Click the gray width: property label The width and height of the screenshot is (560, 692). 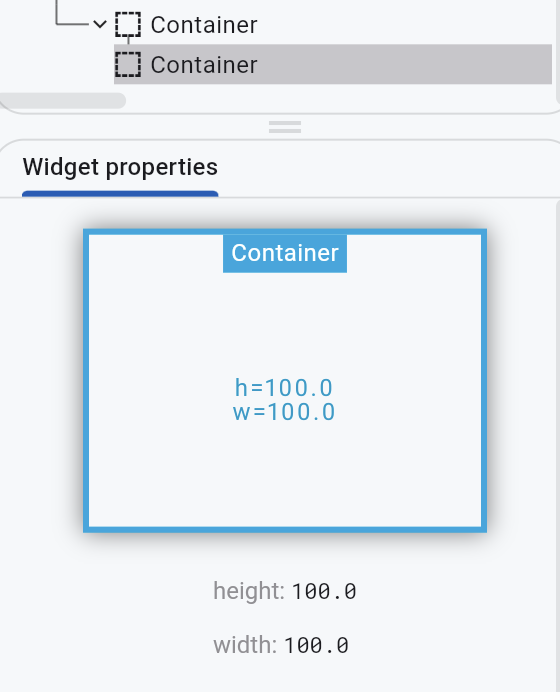pyautogui.click(x=245, y=645)
